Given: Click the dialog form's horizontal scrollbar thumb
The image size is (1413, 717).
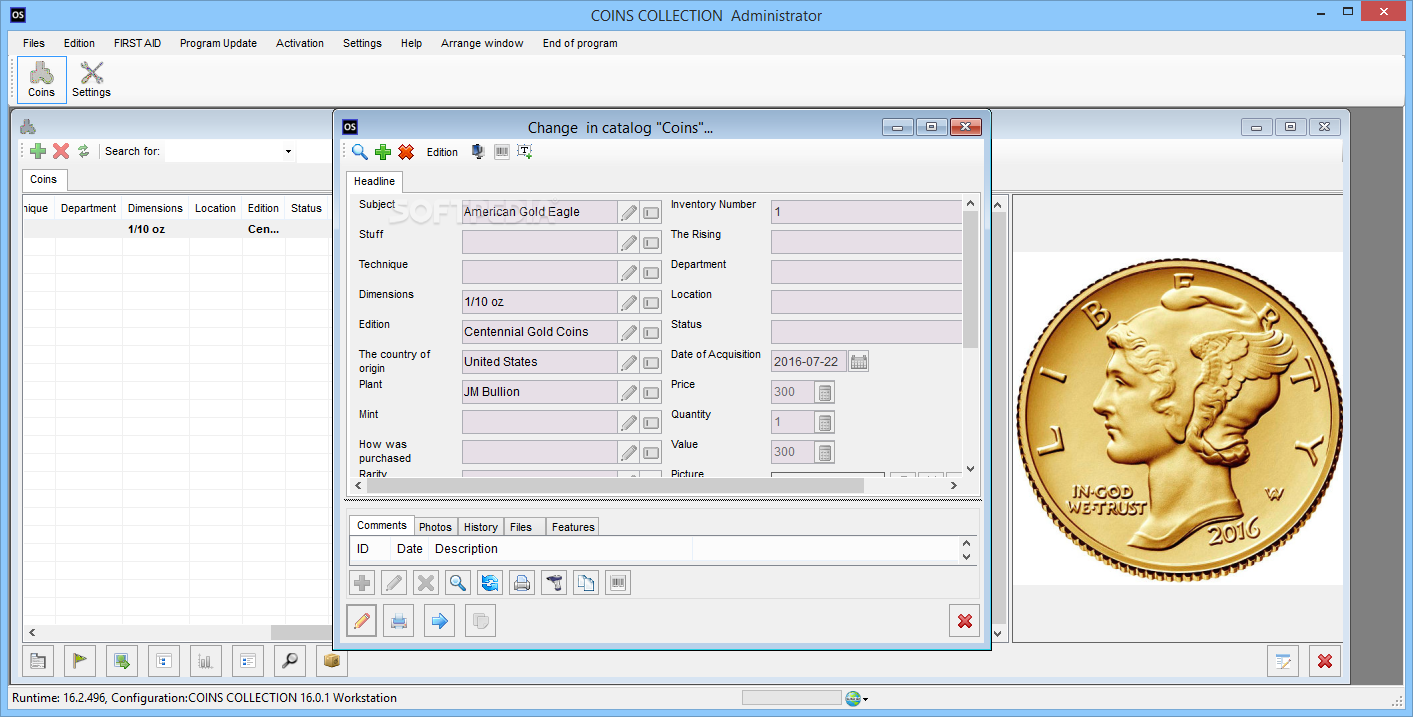Looking at the screenshot, I should (x=615, y=485).
